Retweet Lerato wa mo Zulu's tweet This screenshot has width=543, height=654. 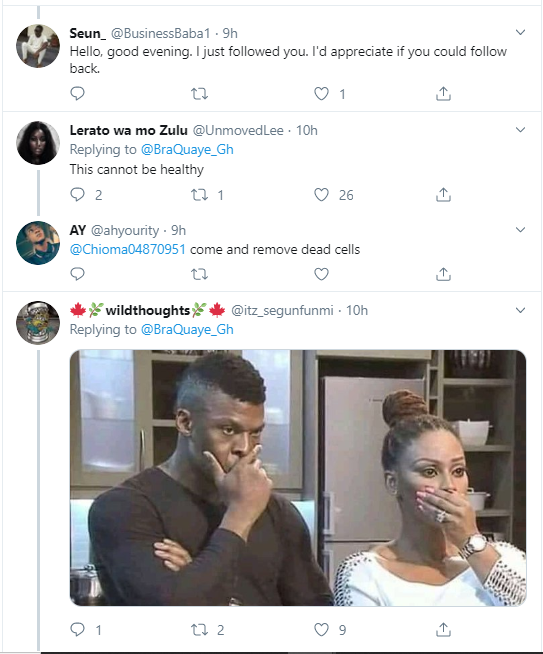199,195
